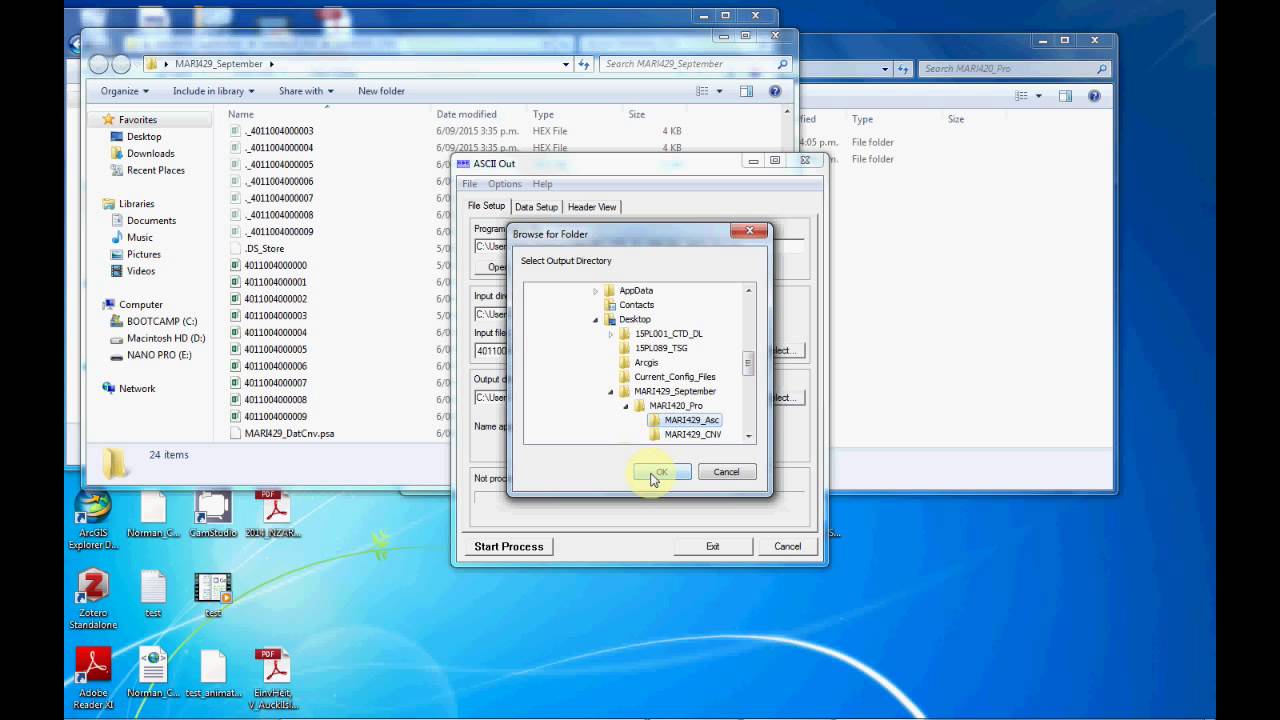1280x720 pixels.
Task: Open the Pictures library
Action: coord(143,254)
